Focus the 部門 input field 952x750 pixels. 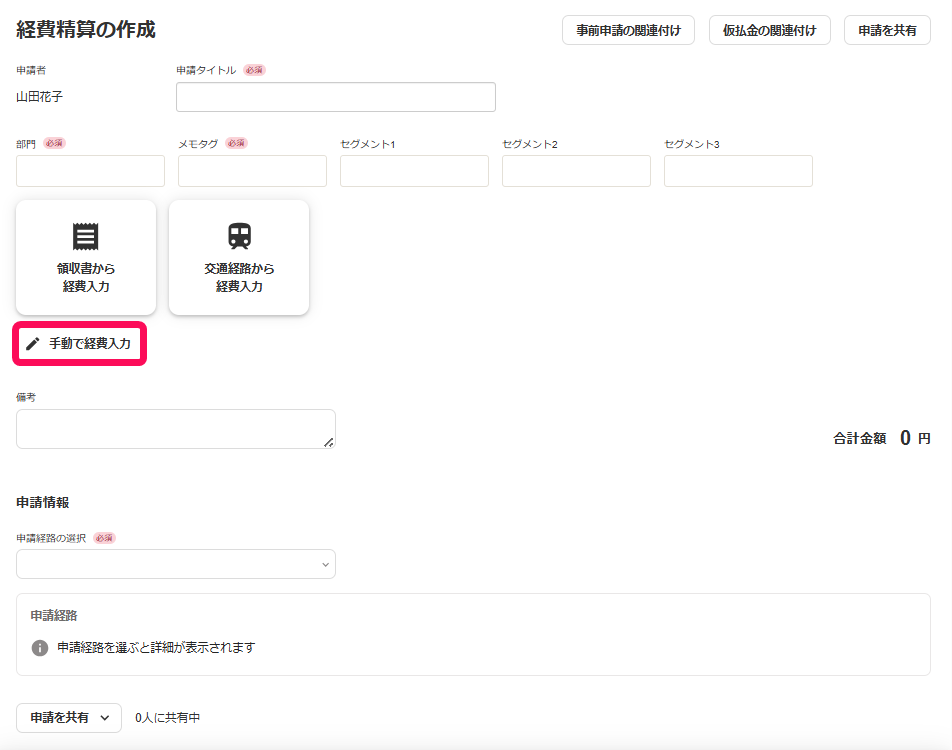coord(90,171)
